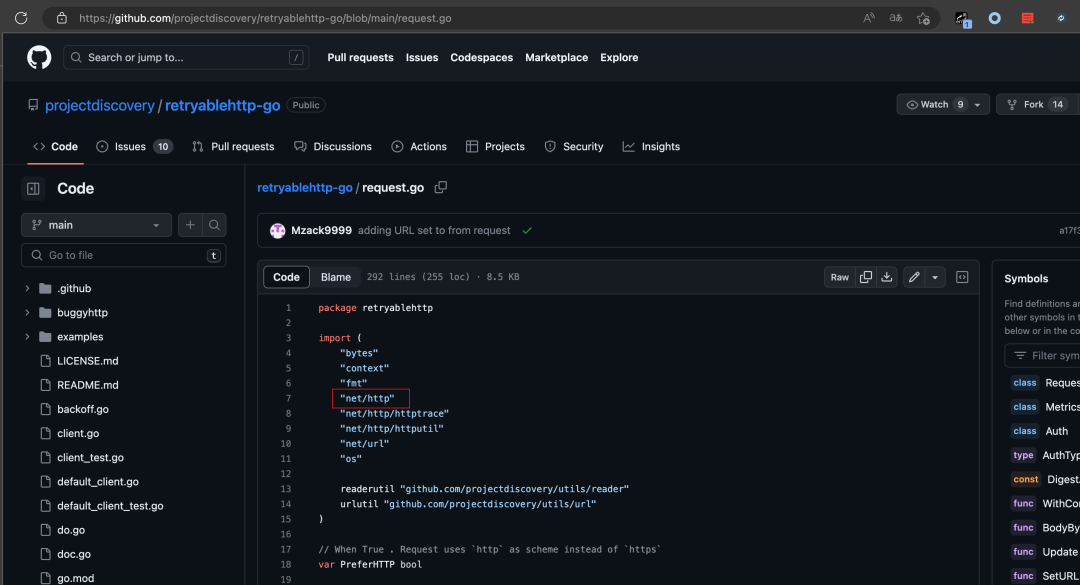Viewport: 1080px width, 585px height.
Task: Click Pull requests in the top navigation
Action: [x=360, y=58]
